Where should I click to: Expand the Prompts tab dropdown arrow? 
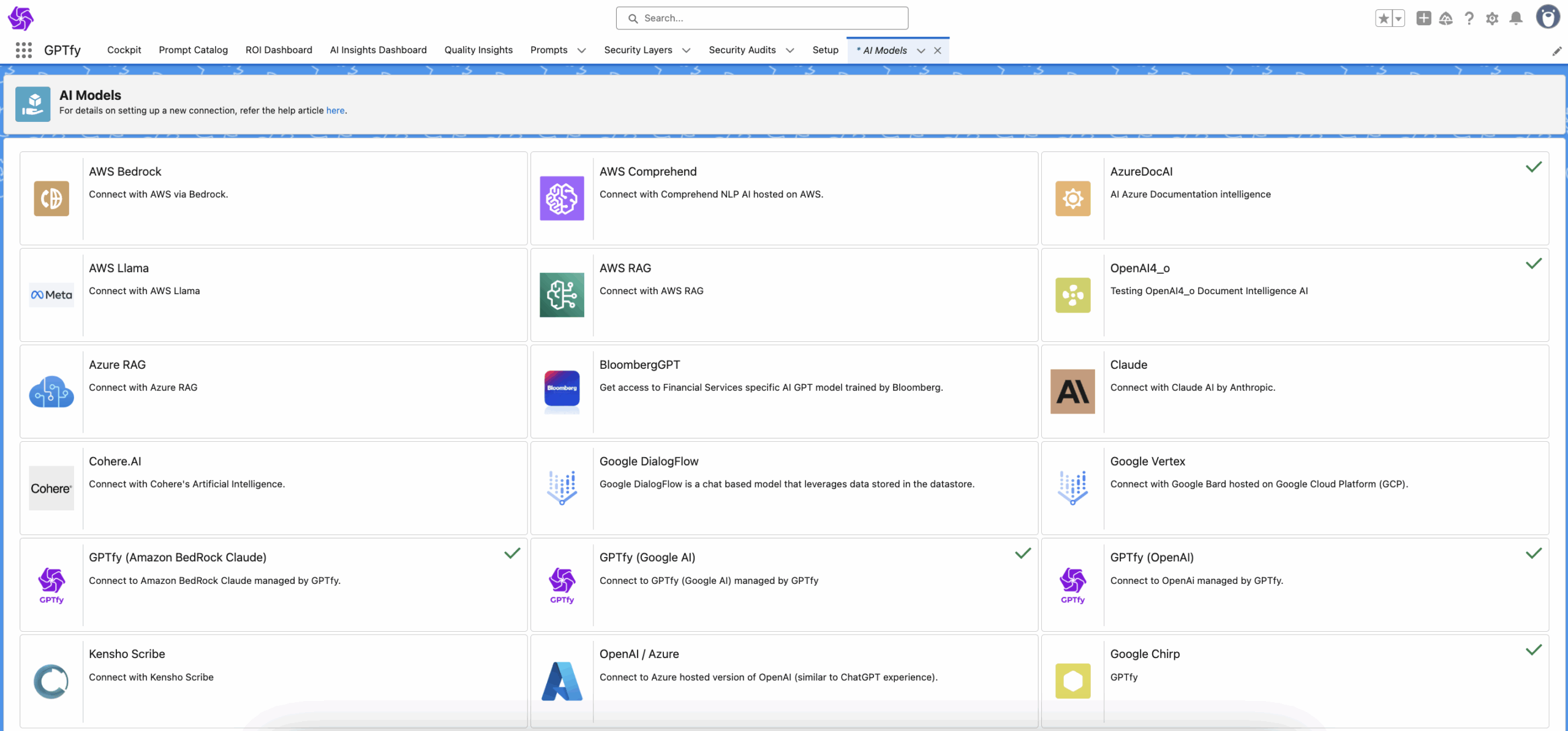click(x=582, y=50)
